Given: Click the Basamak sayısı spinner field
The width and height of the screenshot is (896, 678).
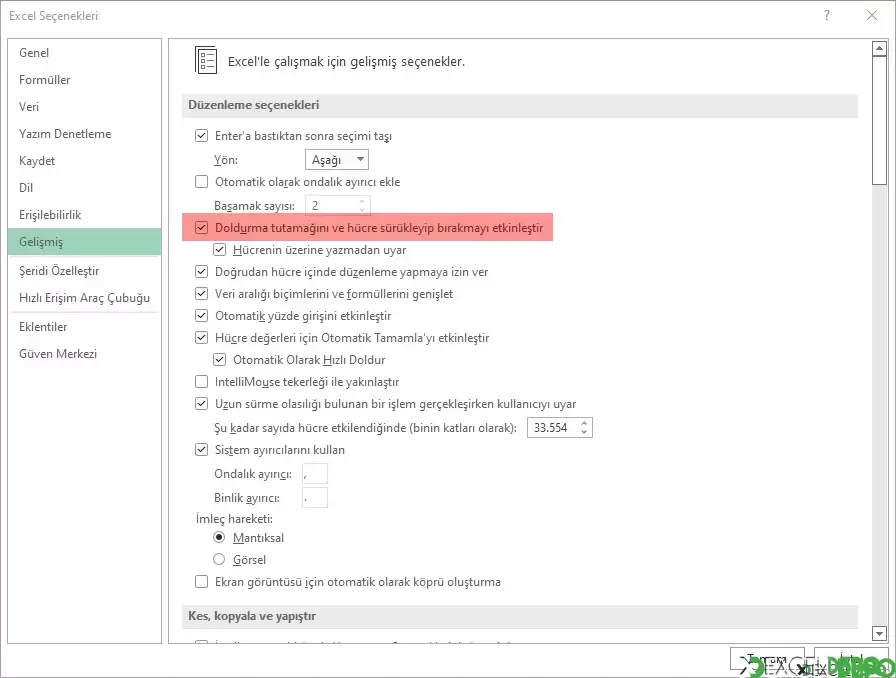Looking at the screenshot, I should (x=338, y=205).
